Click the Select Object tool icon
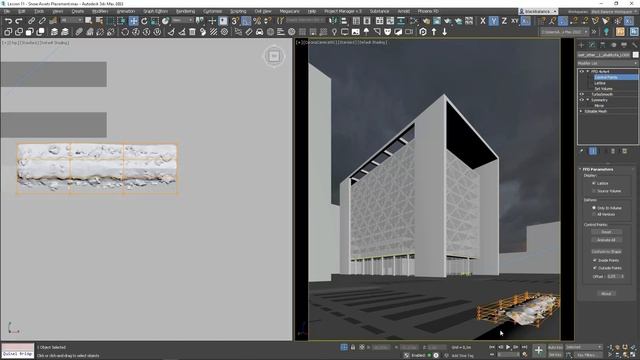Viewport: 640px width, 360px height. (x=88, y=21)
